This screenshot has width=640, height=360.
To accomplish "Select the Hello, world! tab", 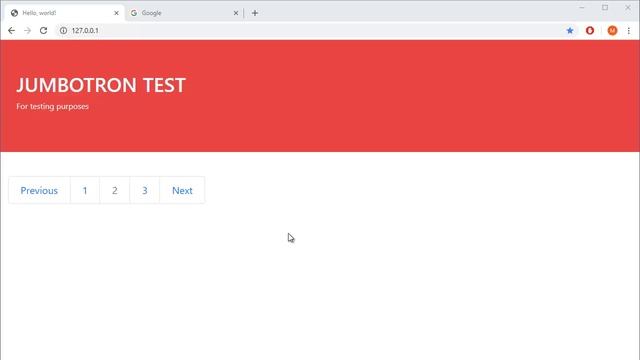I will tap(64, 13).
